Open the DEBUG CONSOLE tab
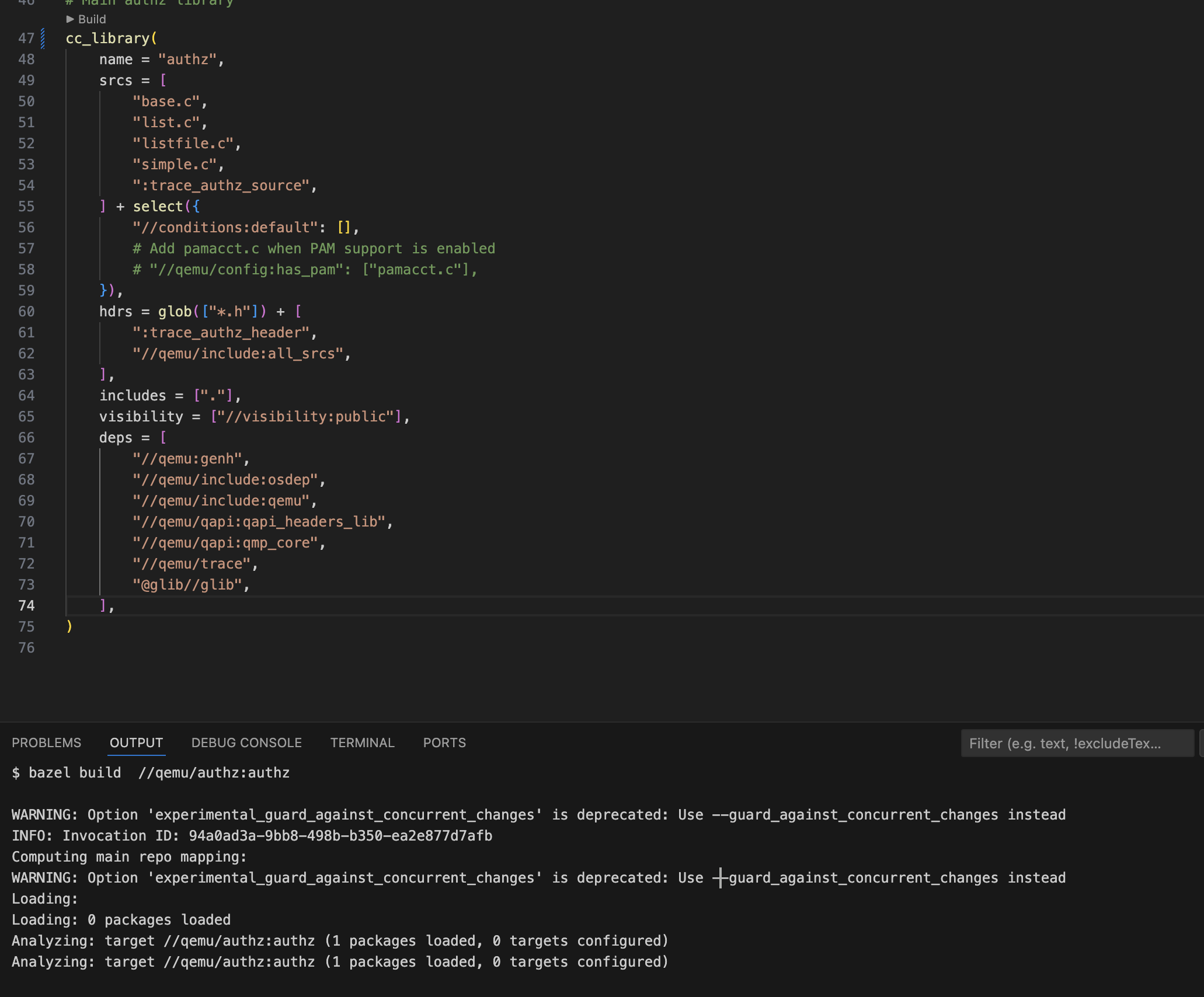1204x997 pixels. point(246,742)
